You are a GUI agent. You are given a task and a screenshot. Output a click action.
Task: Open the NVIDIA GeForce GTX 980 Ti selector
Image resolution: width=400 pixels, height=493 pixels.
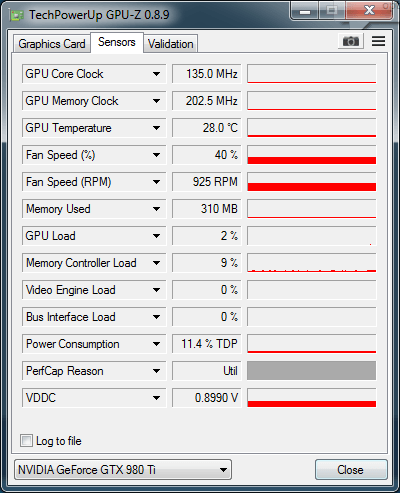123,470
